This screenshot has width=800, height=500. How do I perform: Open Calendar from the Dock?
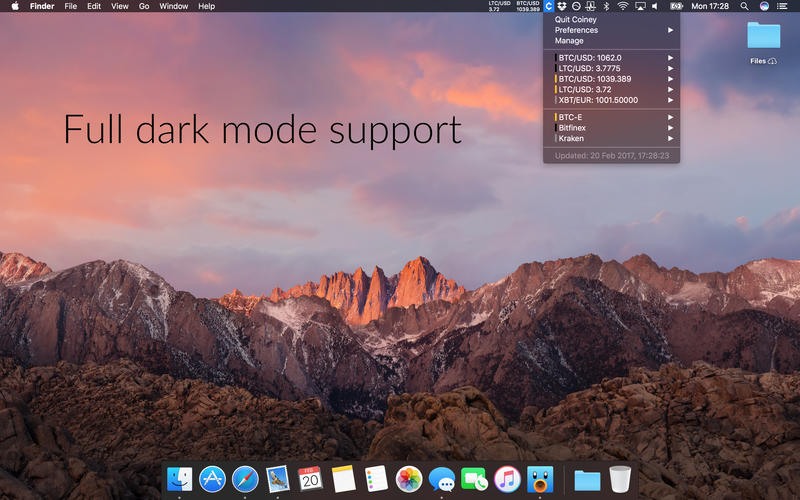coord(310,479)
